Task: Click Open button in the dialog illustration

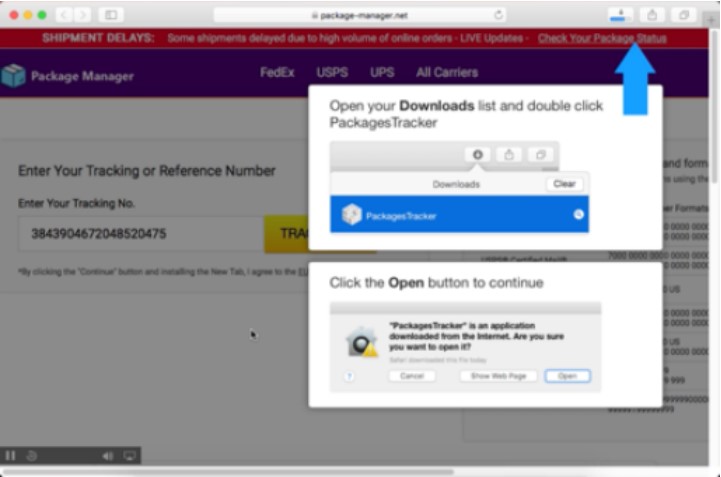Action: tap(567, 376)
